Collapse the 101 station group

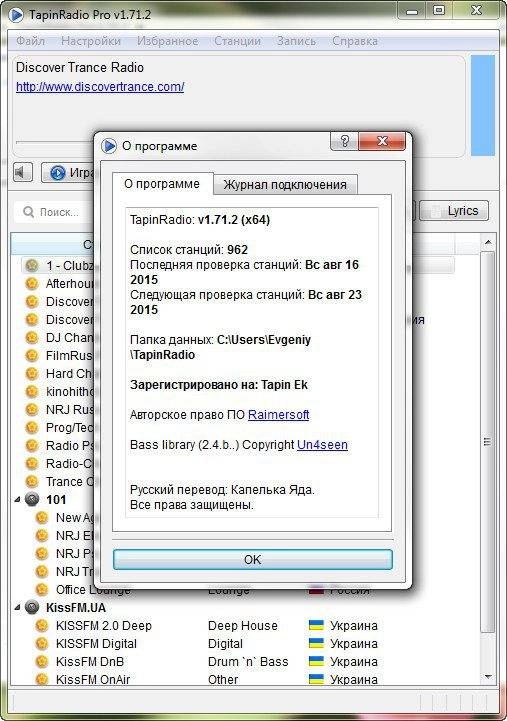tap(17, 499)
